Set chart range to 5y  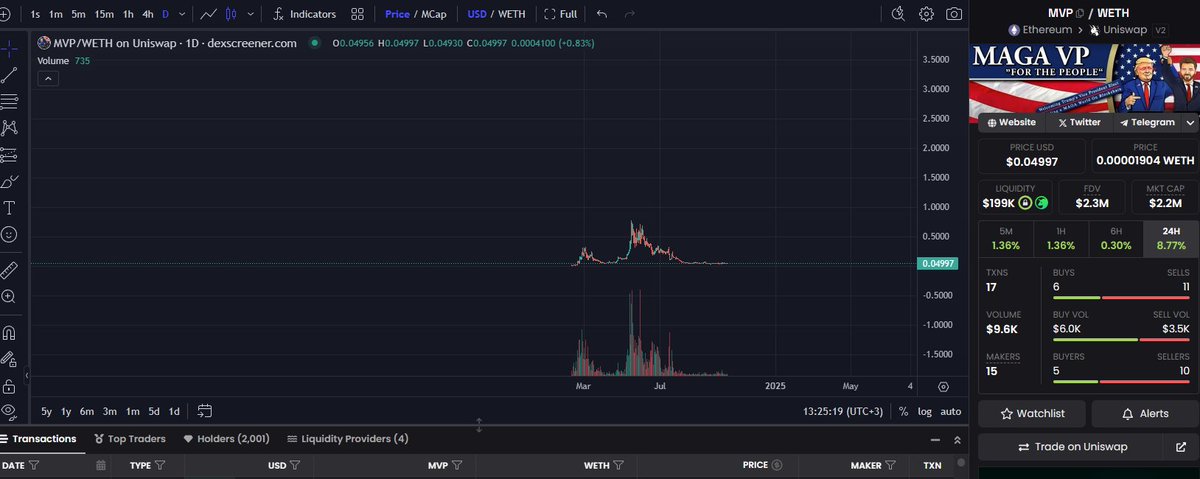tap(47, 411)
